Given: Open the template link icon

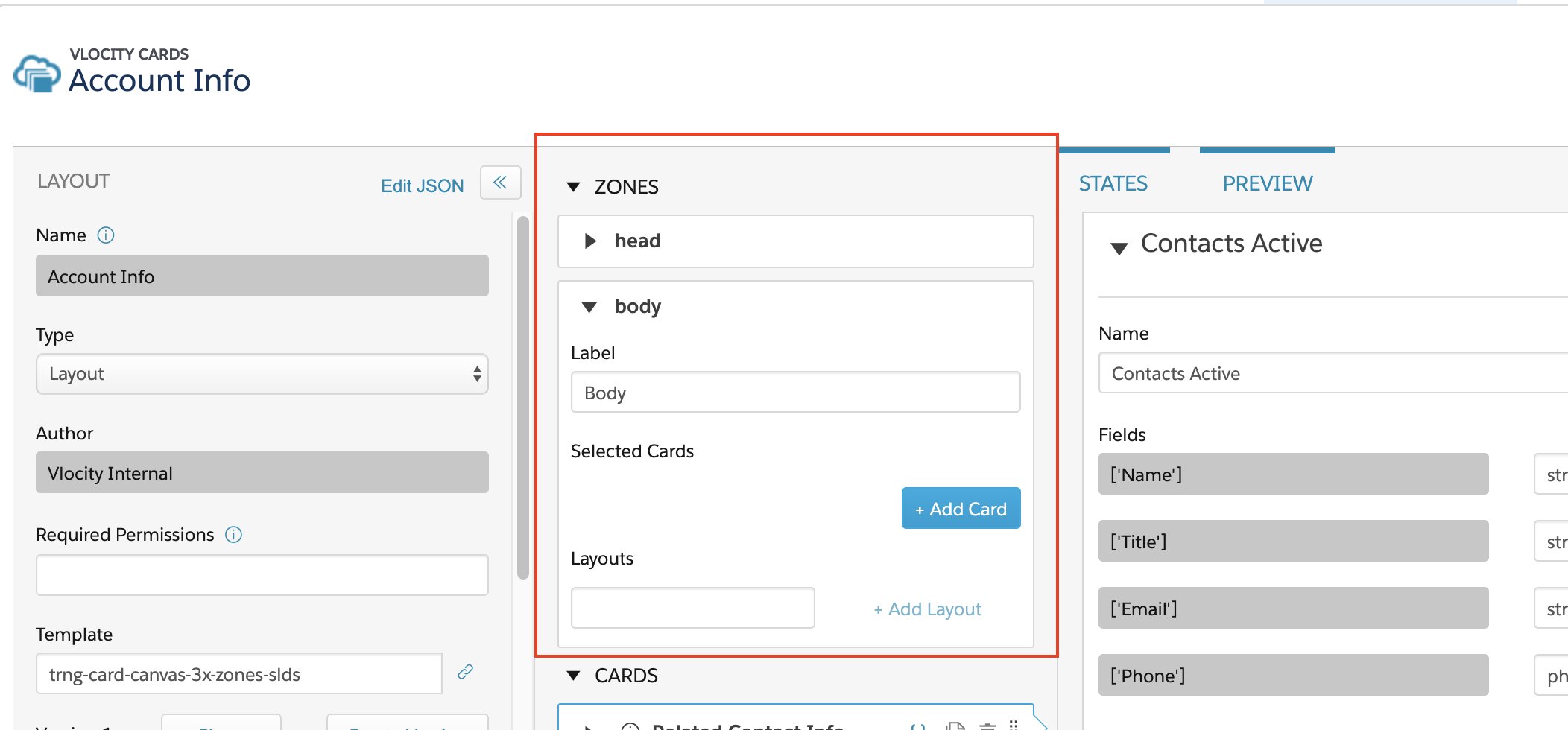Looking at the screenshot, I should pyautogui.click(x=466, y=672).
